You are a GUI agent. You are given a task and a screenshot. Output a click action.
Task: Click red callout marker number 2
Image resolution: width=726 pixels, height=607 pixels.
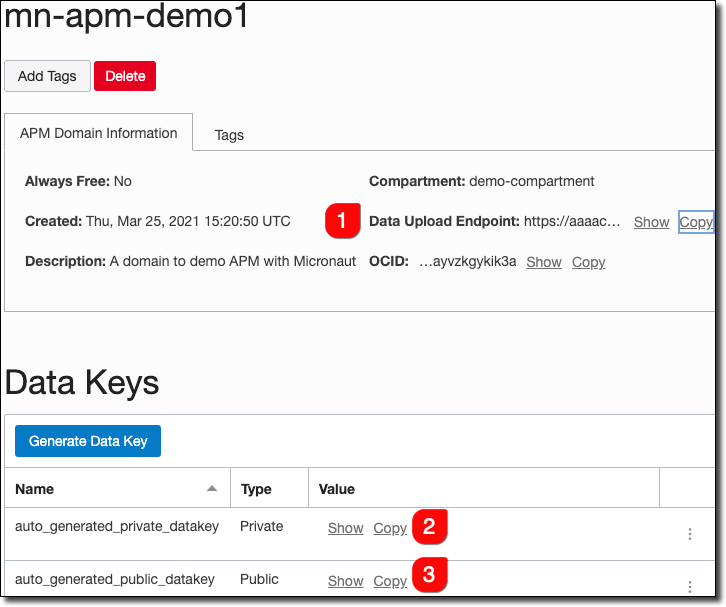coord(428,525)
